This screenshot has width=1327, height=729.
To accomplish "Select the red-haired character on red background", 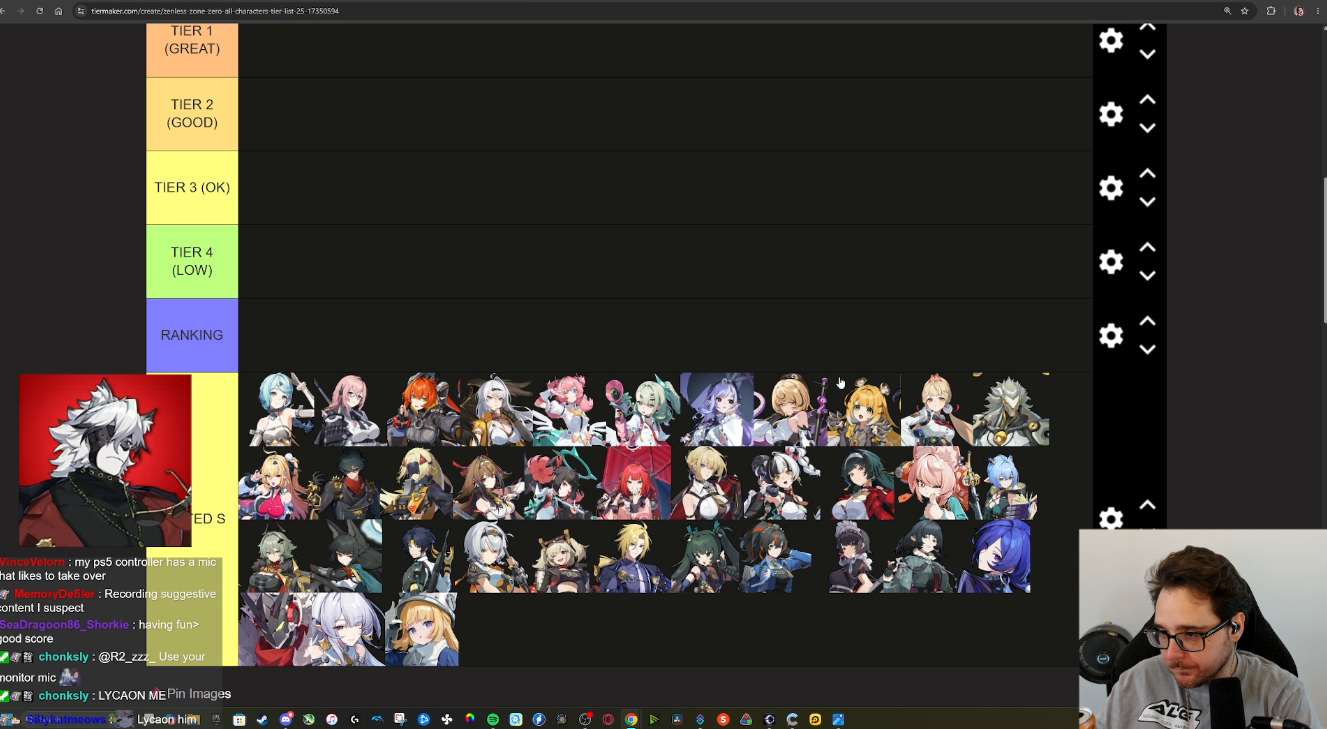I will pos(634,483).
